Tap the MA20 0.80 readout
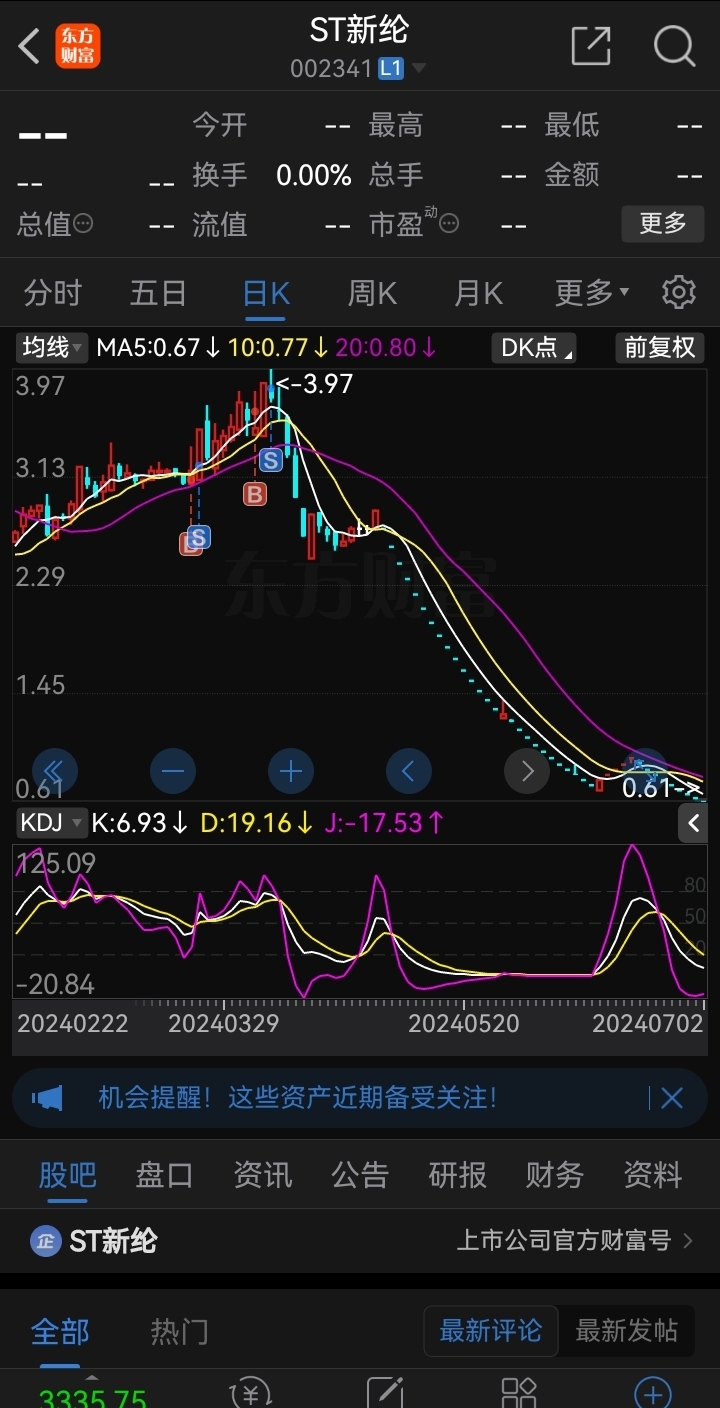Screen dimensions: 720x1408 tap(386, 348)
